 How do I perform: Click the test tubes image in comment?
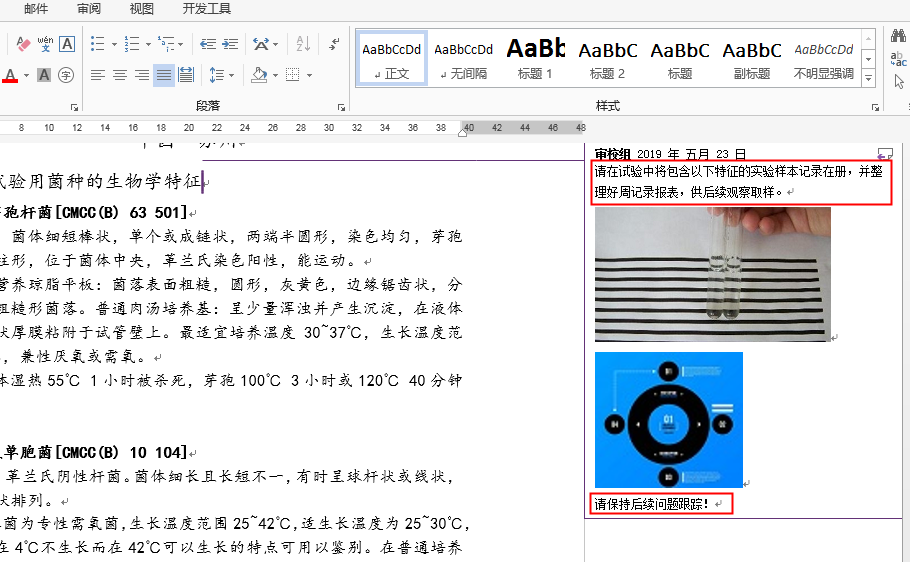[712, 273]
